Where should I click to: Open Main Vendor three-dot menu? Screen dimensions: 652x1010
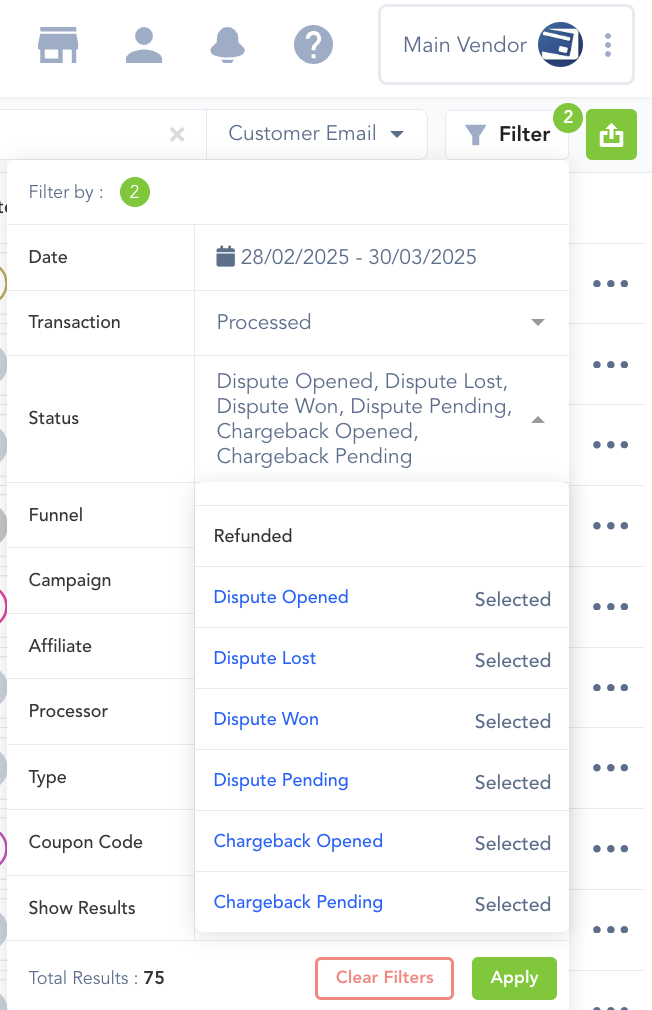point(608,44)
